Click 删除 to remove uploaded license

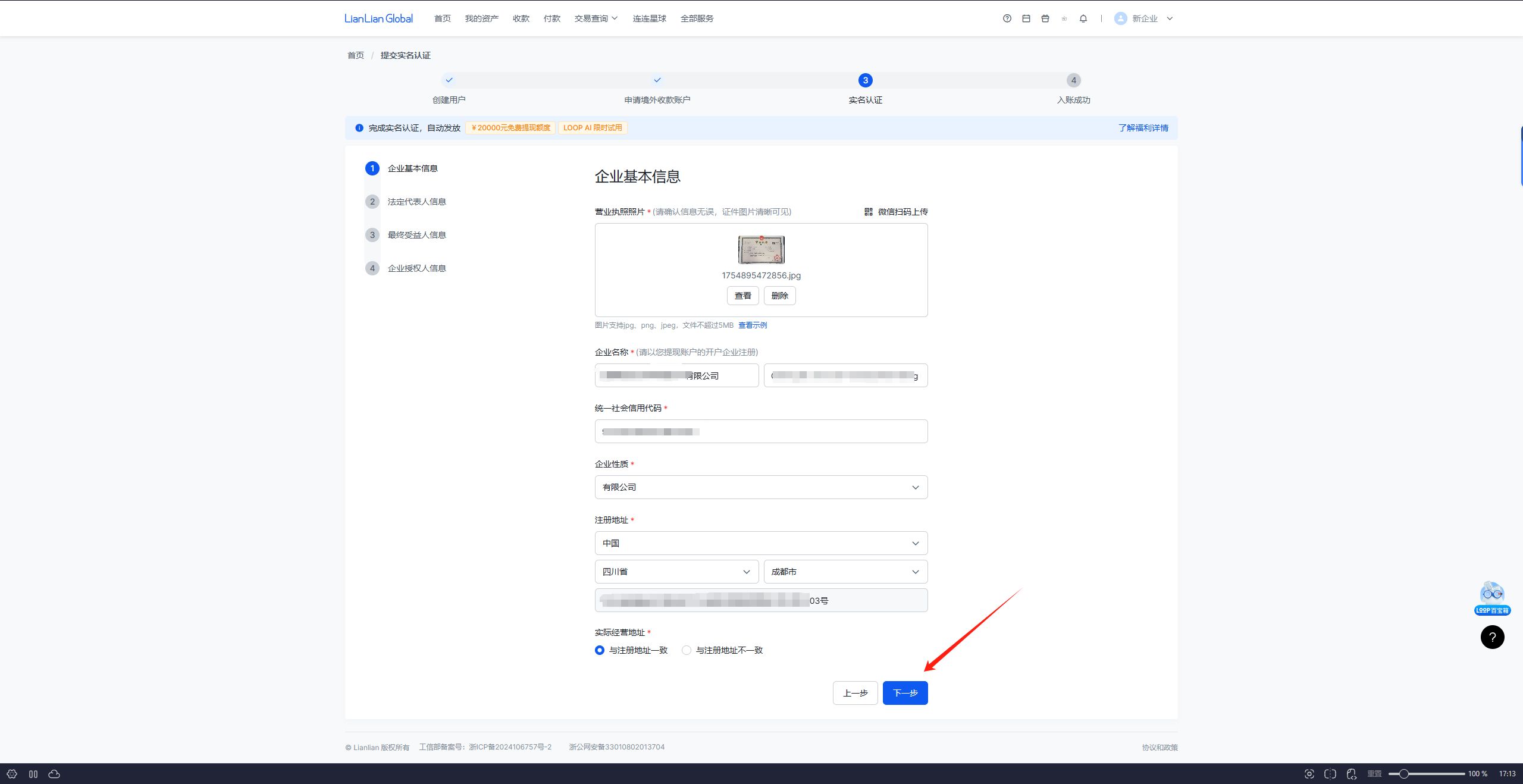(779, 296)
